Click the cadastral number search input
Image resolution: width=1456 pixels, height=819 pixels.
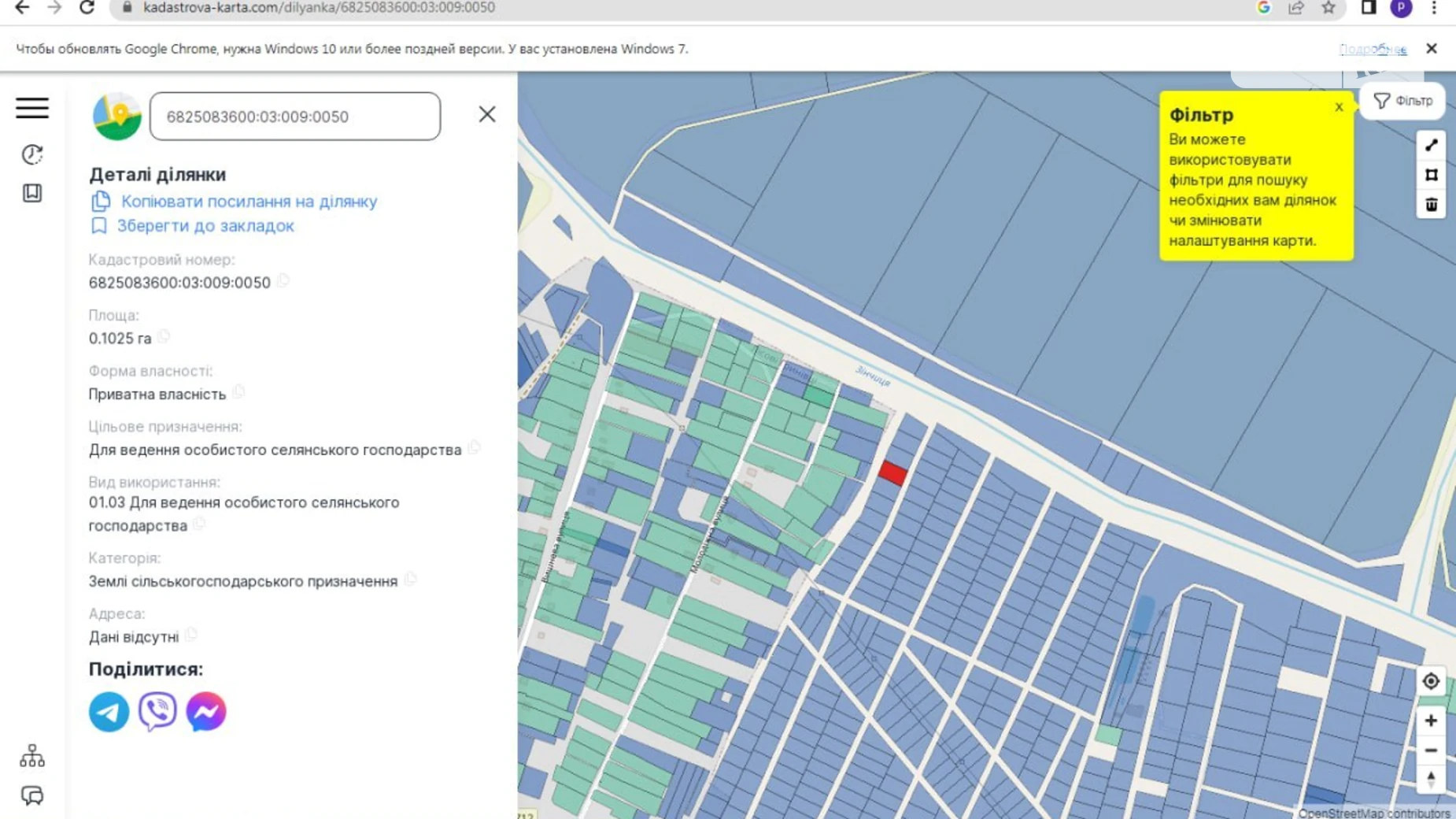[295, 117]
